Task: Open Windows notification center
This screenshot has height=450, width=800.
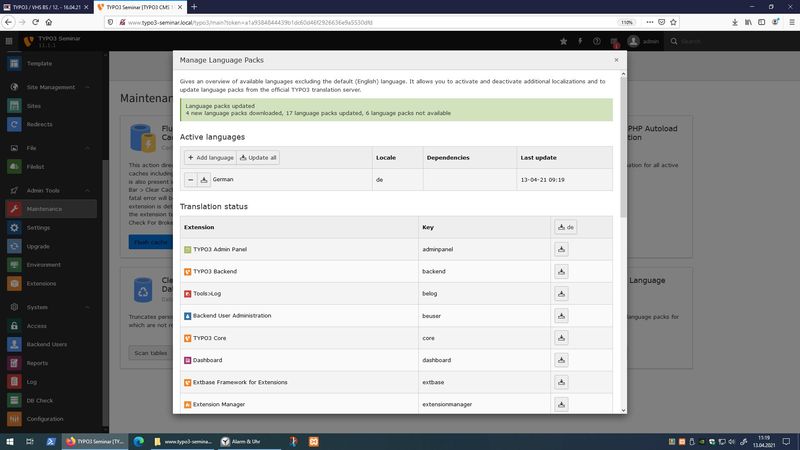Action: point(787,441)
